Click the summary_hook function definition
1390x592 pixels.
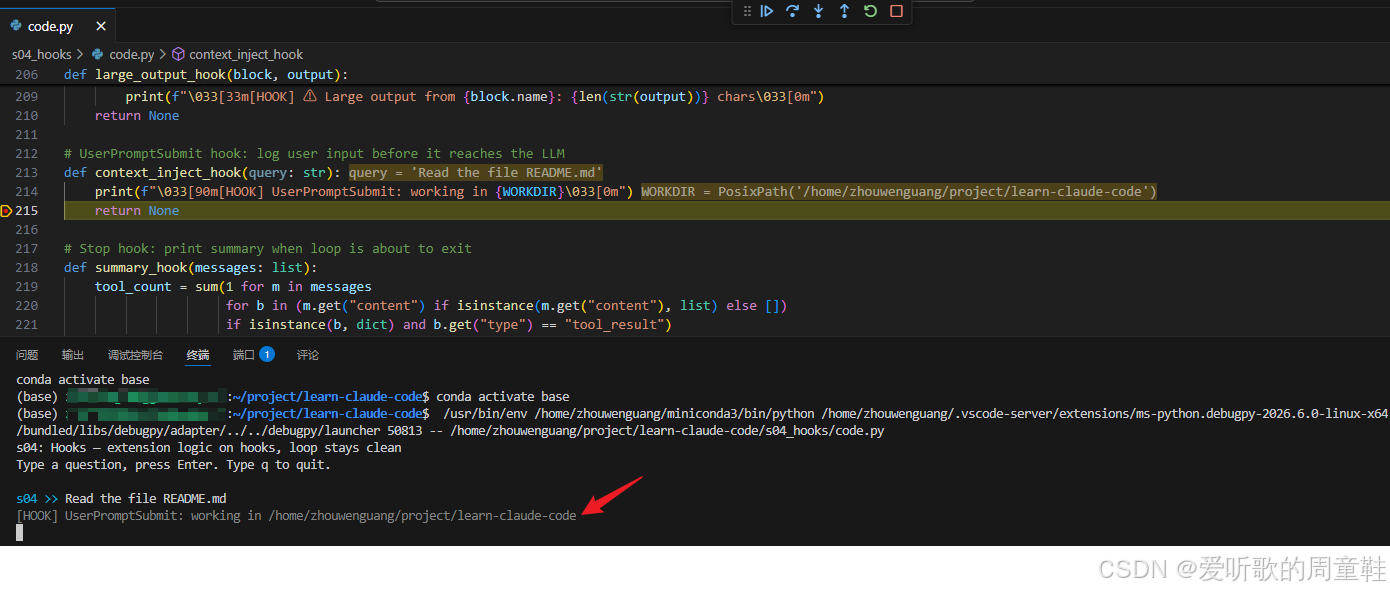click(x=191, y=268)
